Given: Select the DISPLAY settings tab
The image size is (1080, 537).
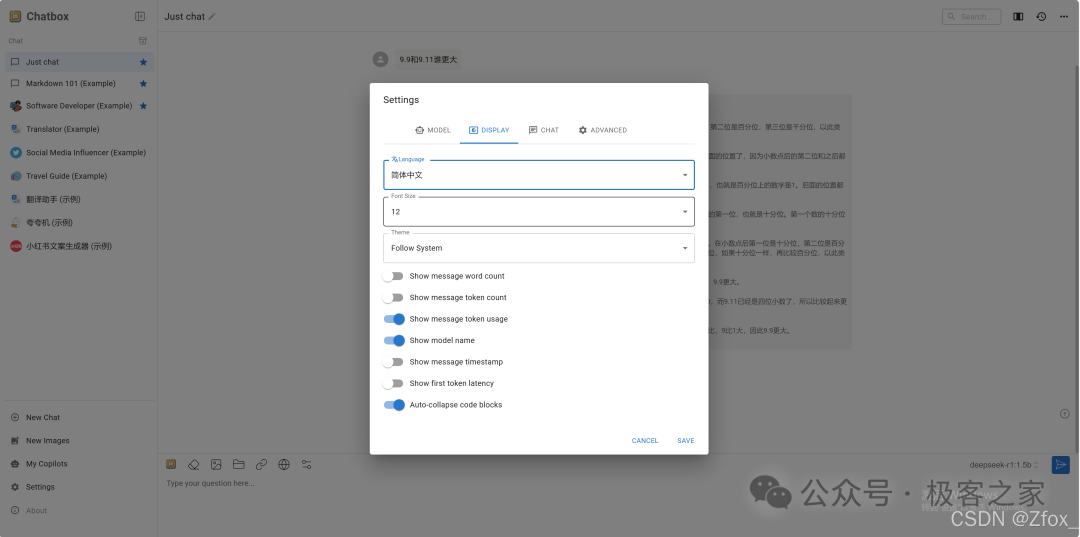Looking at the screenshot, I should [489, 130].
